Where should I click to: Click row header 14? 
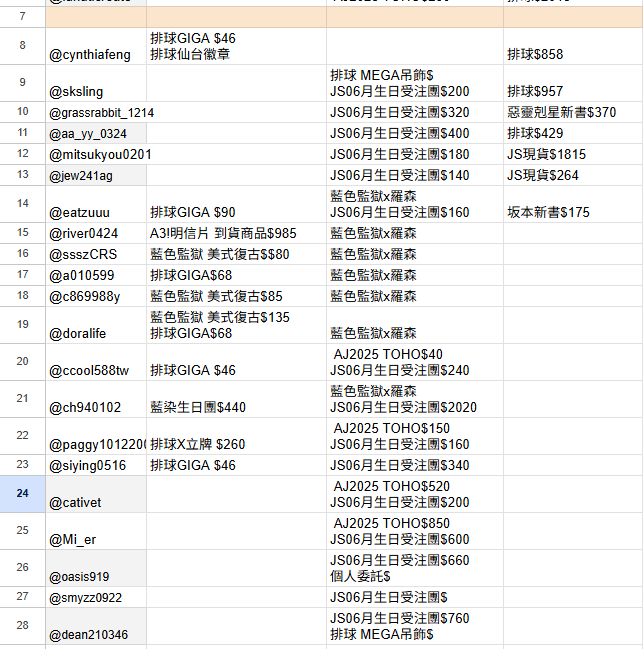[x=22, y=204]
